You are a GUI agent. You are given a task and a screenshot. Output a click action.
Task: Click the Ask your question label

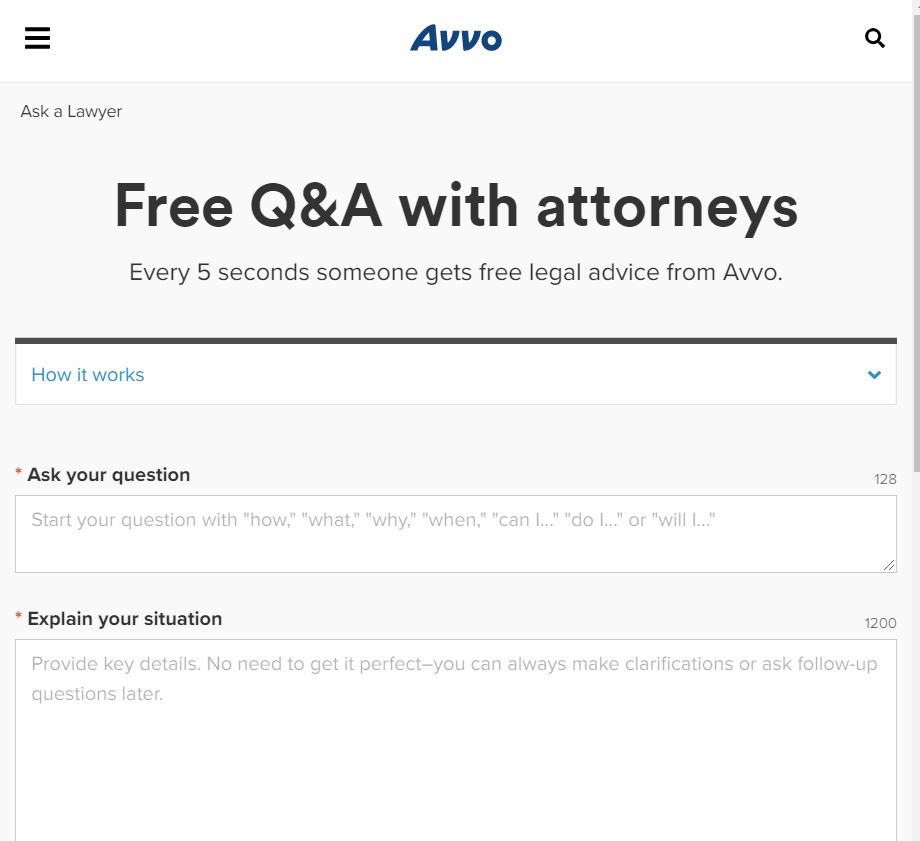coord(108,475)
